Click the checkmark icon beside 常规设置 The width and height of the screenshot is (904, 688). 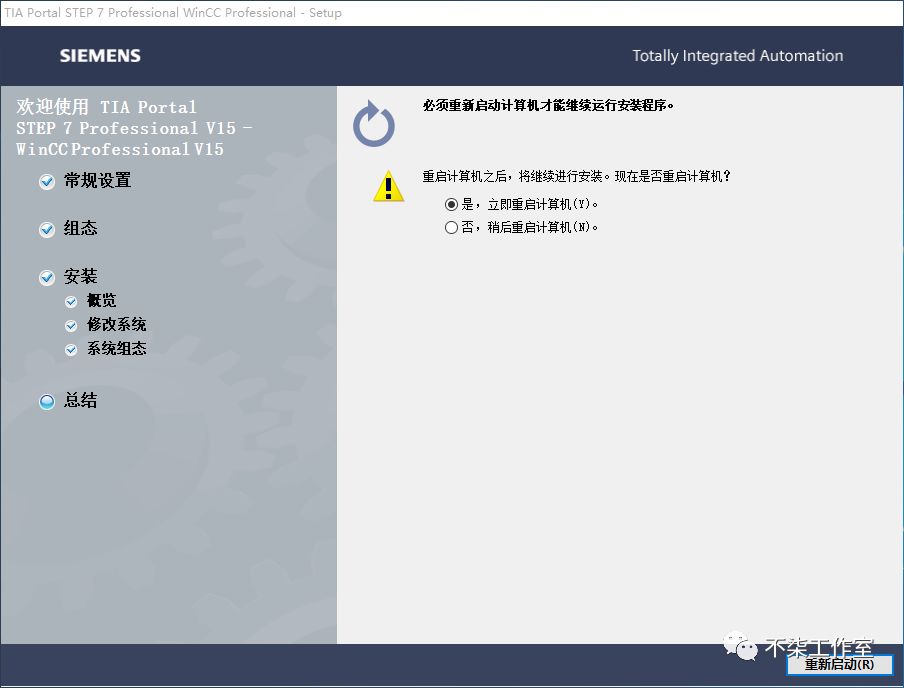click(x=47, y=182)
